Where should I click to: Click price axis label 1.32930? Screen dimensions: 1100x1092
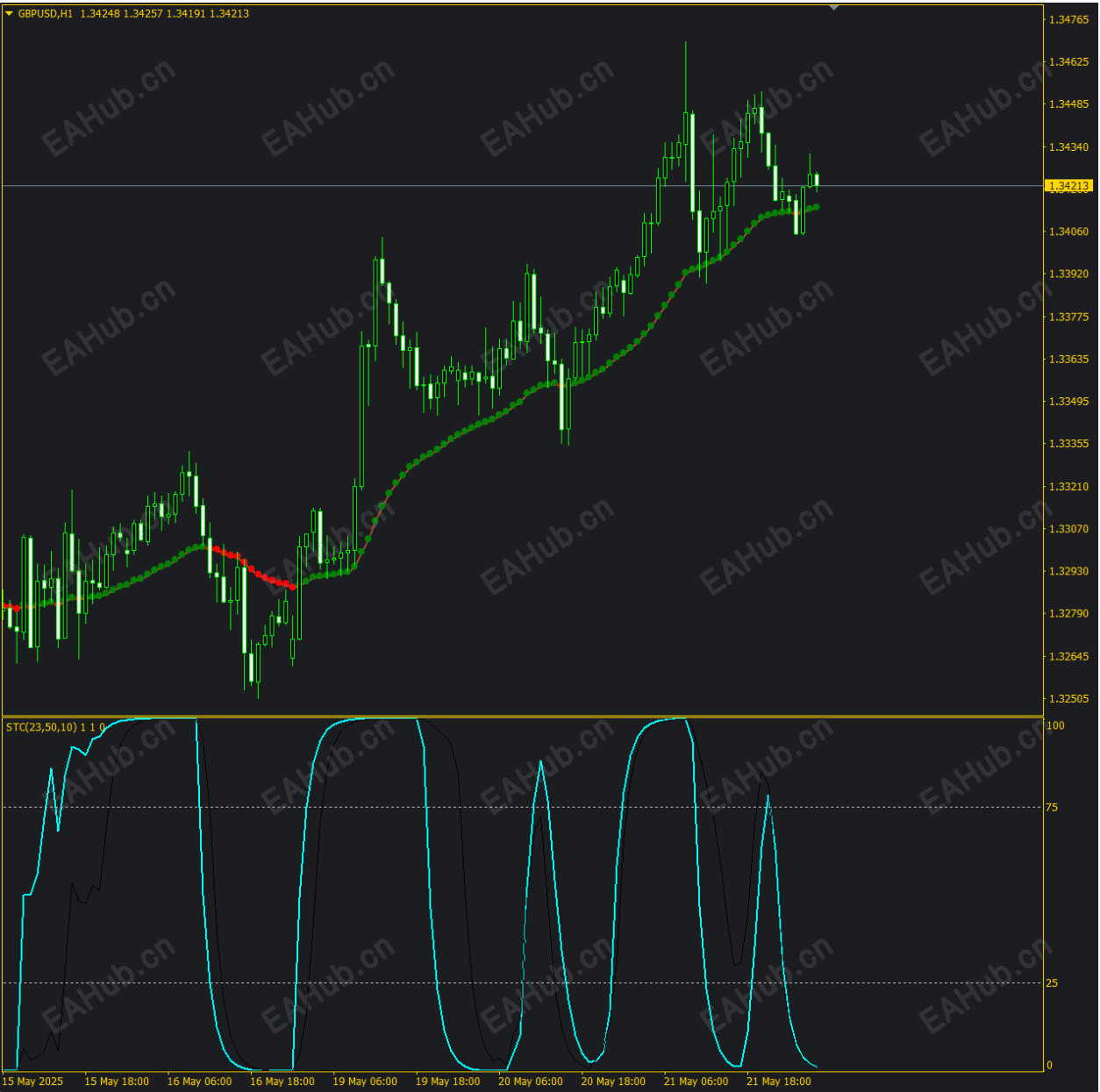(x=1068, y=571)
